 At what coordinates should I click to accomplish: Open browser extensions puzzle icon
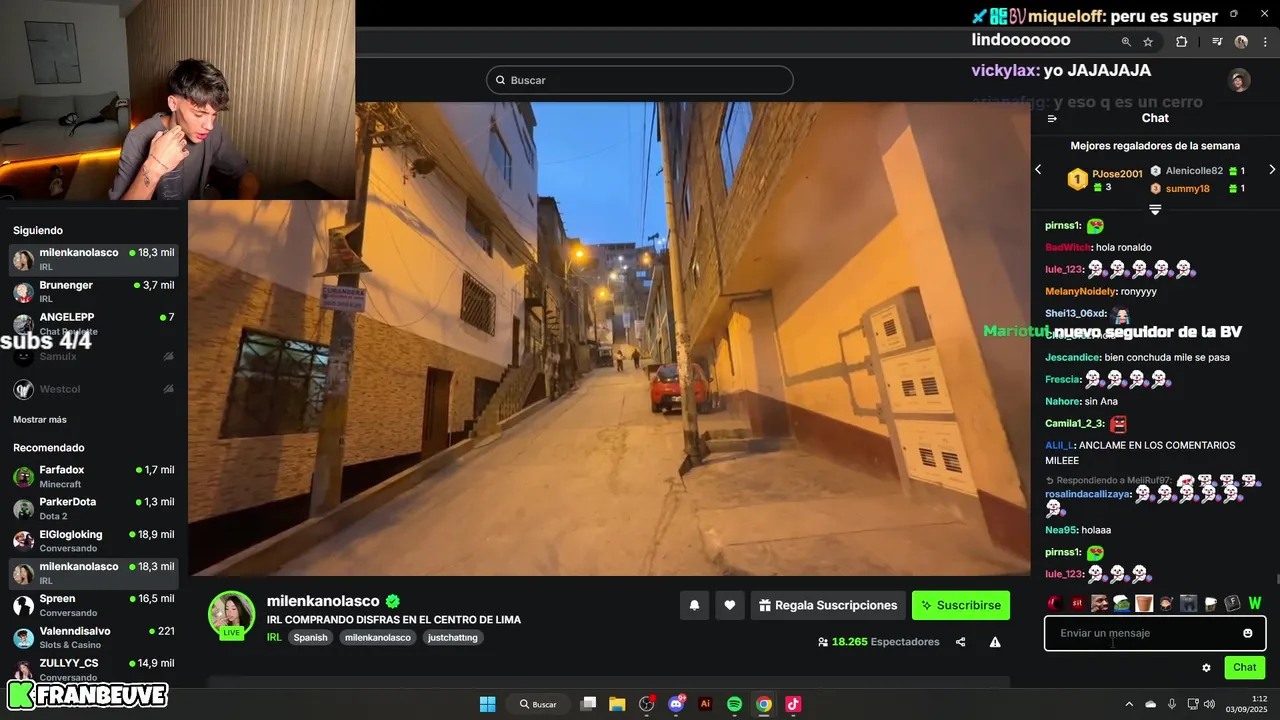click(x=1181, y=42)
